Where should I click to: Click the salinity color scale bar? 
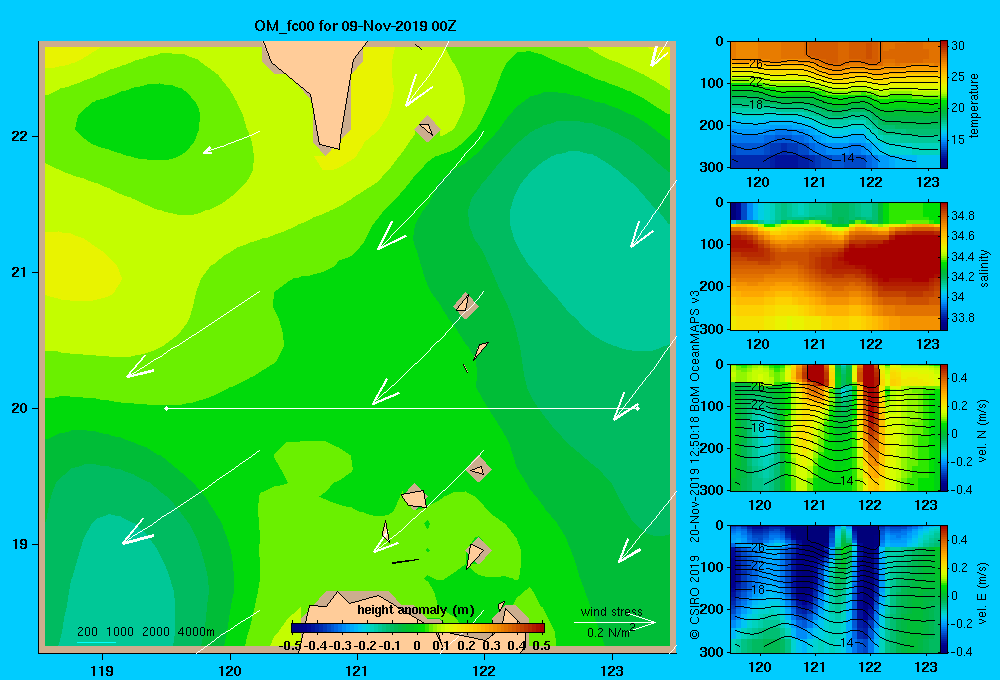click(x=944, y=266)
